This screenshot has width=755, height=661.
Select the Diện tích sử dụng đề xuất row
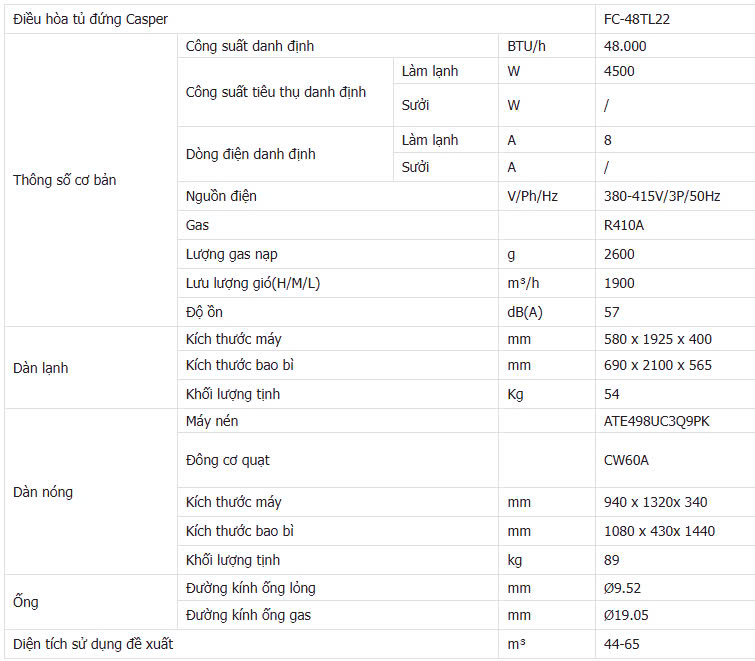tap(380, 644)
